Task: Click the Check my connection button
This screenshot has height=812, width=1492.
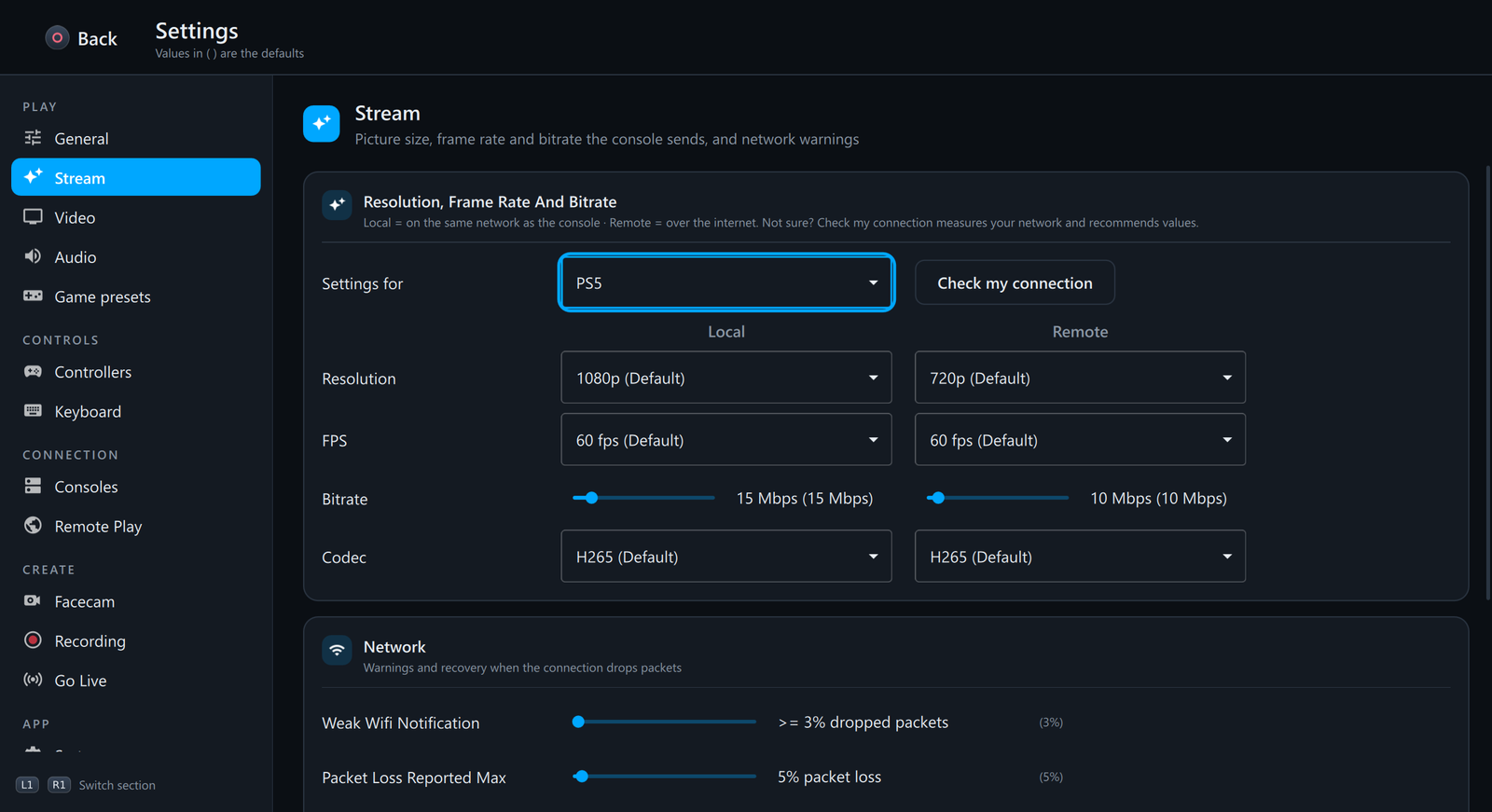Action: click(1015, 282)
